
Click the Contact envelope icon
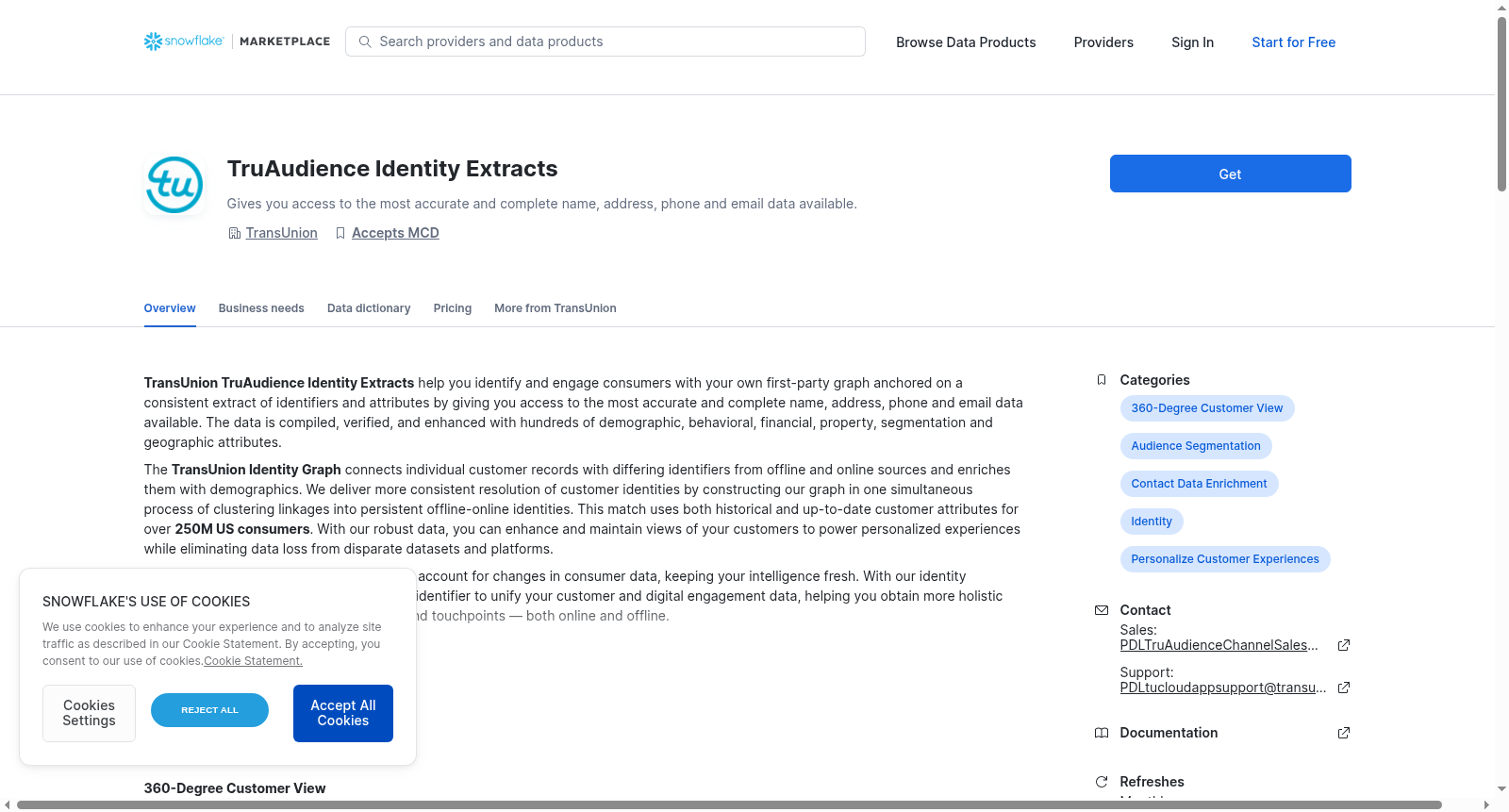pyautogui.click(x=1101, y=610)
